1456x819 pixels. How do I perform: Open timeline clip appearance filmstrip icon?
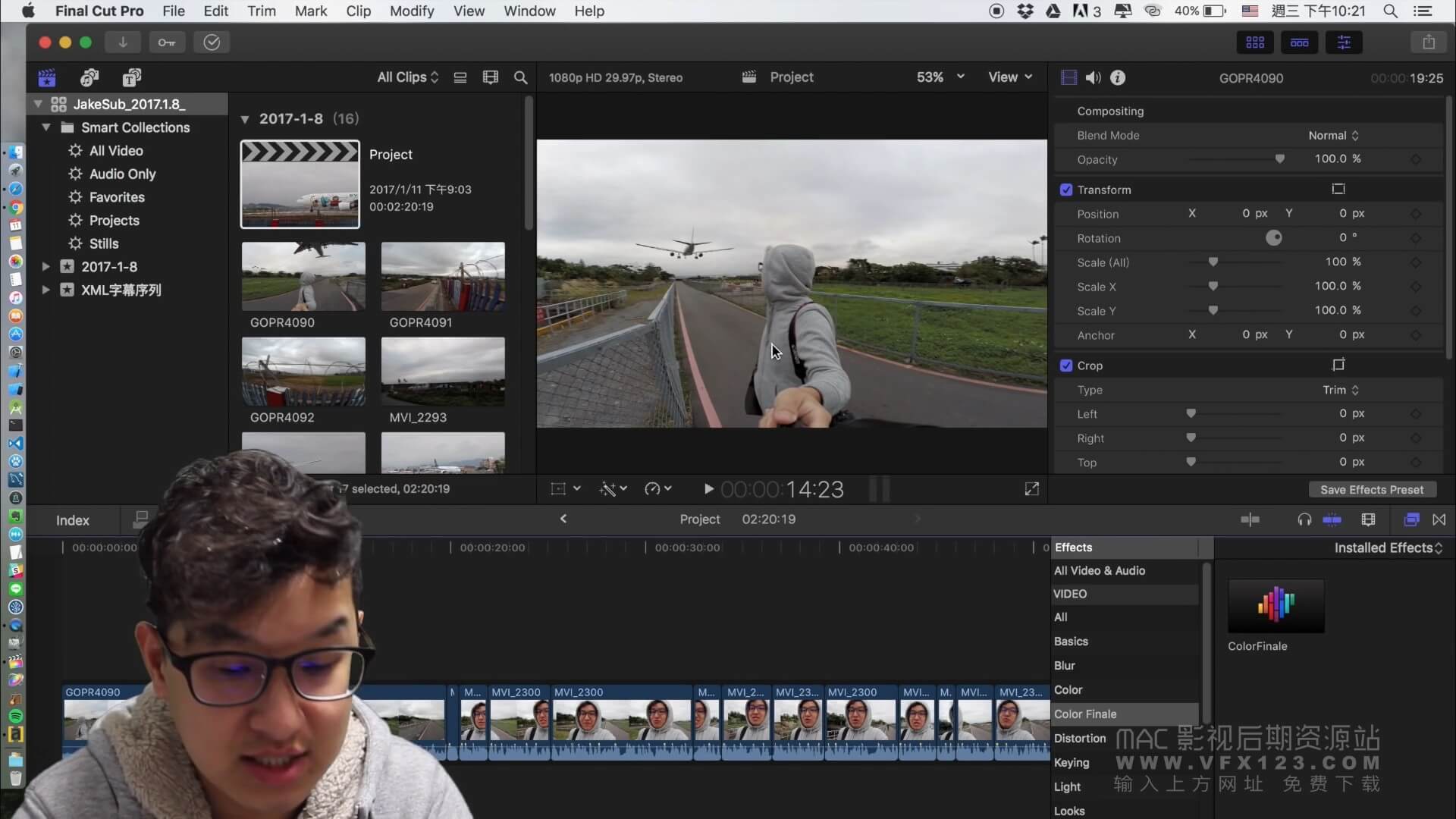click(1368, 519)
